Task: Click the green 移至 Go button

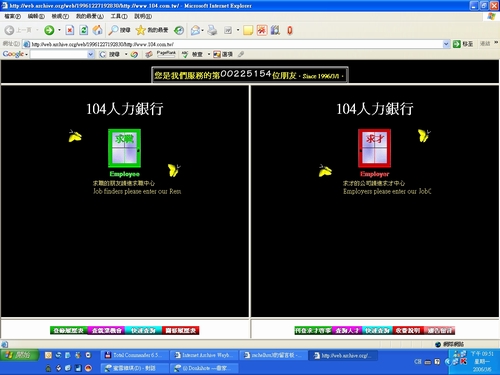Action: 463,44
